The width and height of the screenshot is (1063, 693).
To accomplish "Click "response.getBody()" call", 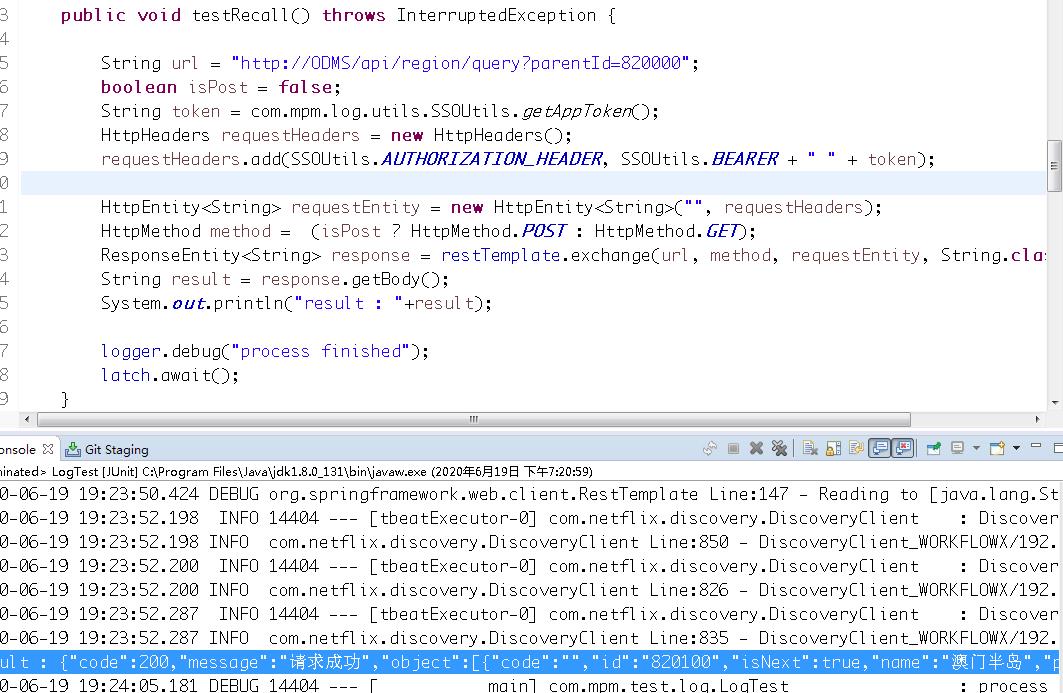I will click(350, 279).
